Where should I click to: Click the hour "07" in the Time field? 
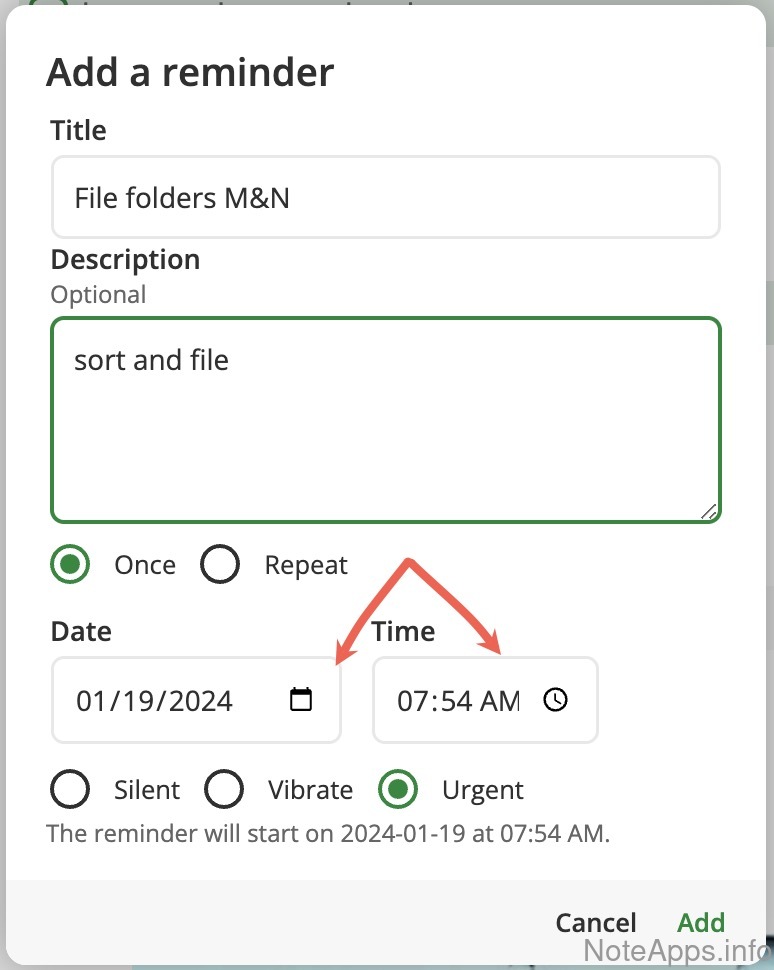[412, 701]
